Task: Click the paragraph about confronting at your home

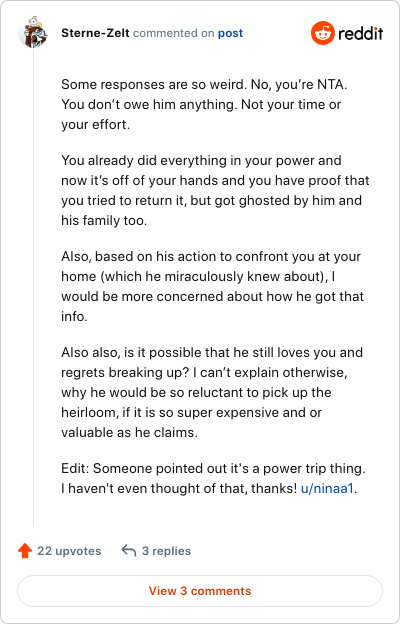Action: pos(213,287)
